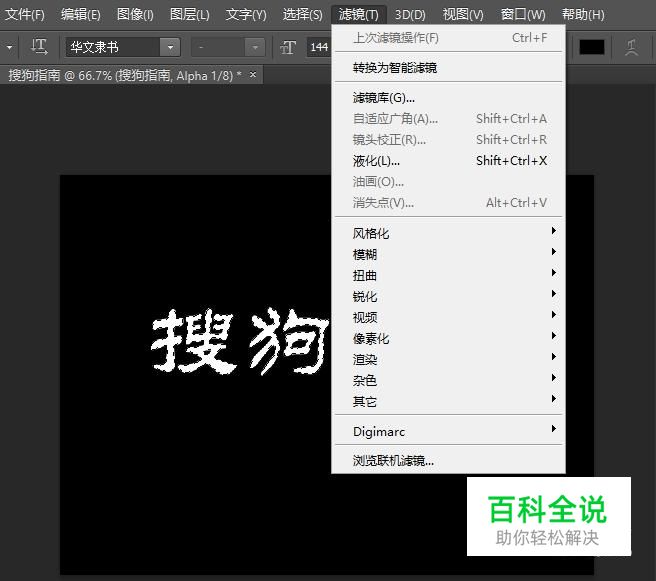Open the 3D(D) menu
The height and width of the screenshot is (581, 656).
410,15
